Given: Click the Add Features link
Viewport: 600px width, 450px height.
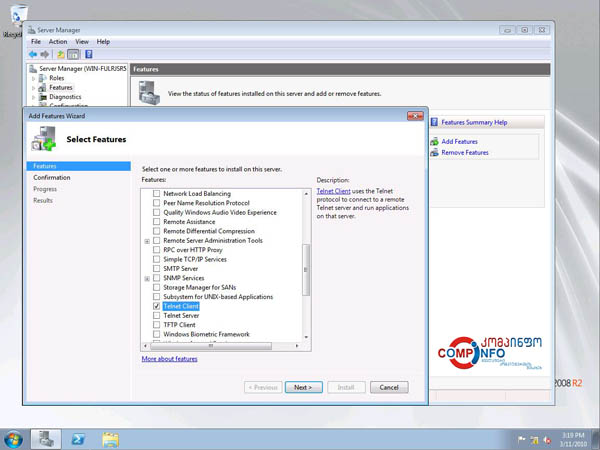Looking at the screenshot, I should coord(460,142).
